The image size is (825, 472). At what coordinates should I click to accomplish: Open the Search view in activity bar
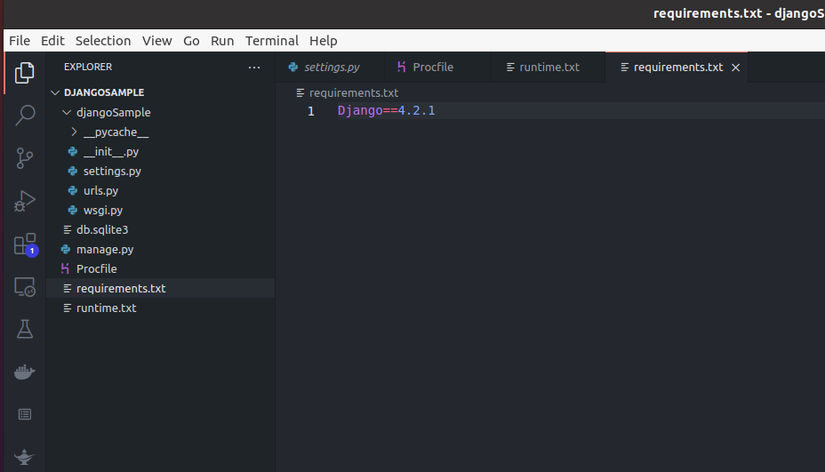(x=24, y=115)
